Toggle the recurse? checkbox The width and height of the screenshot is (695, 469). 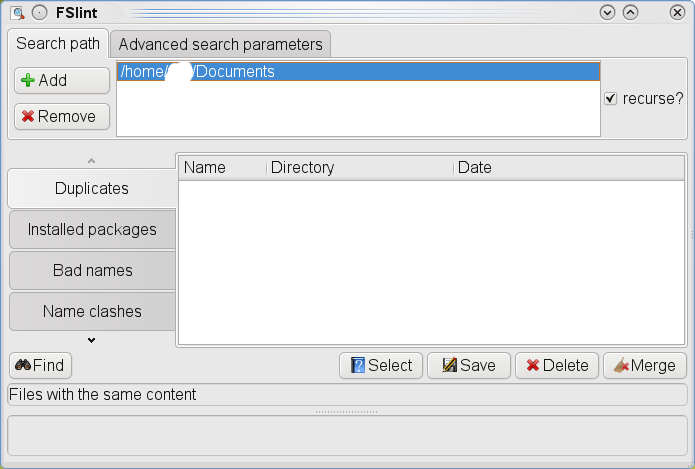click(x=610, y=98)
